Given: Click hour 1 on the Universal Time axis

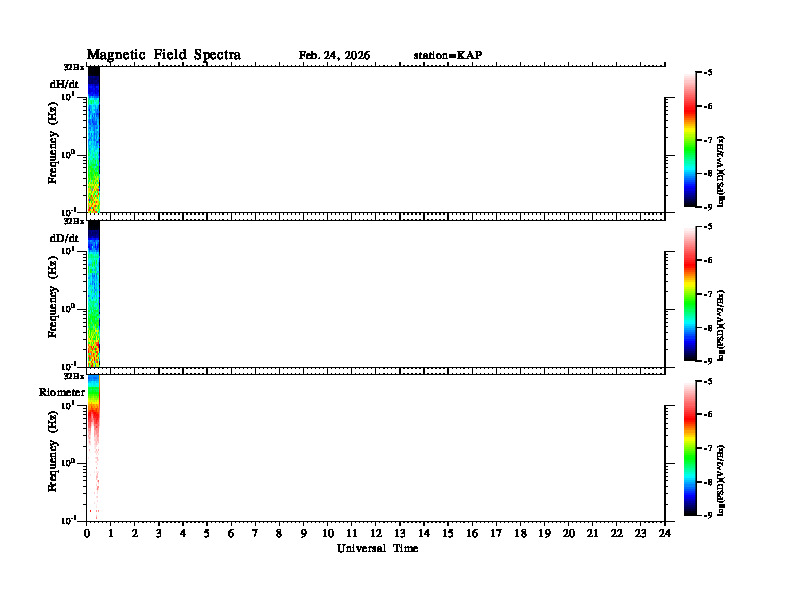Looking at the screenshot, I should pyautogui.click(x=111, y=534).
